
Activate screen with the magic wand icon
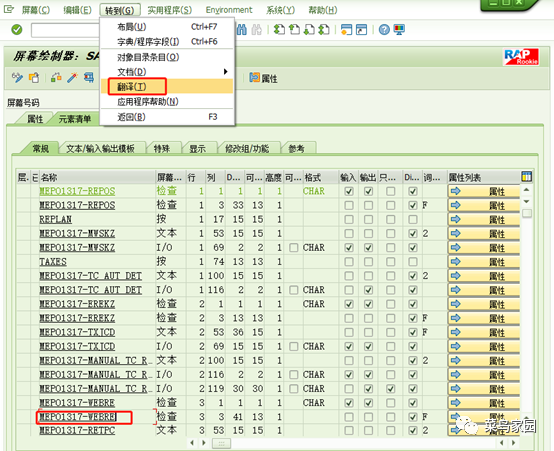coord(72,77)
